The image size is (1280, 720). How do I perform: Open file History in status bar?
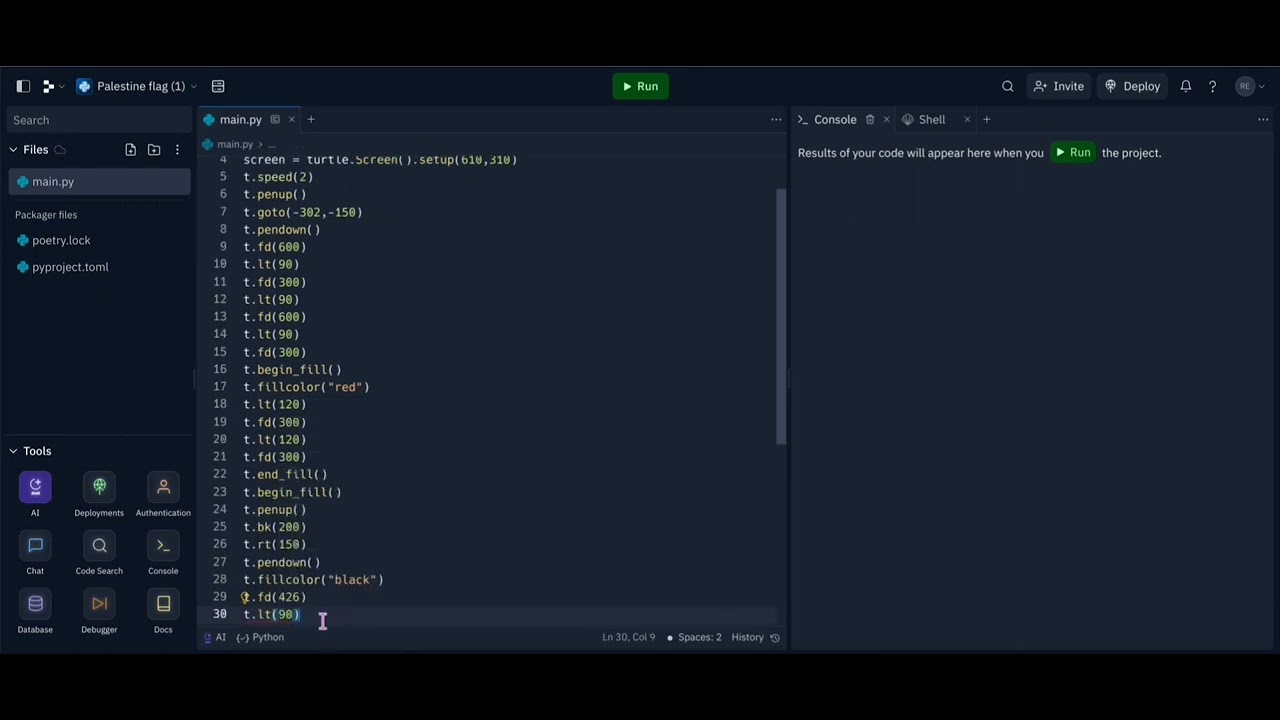(x=755, y=637)
